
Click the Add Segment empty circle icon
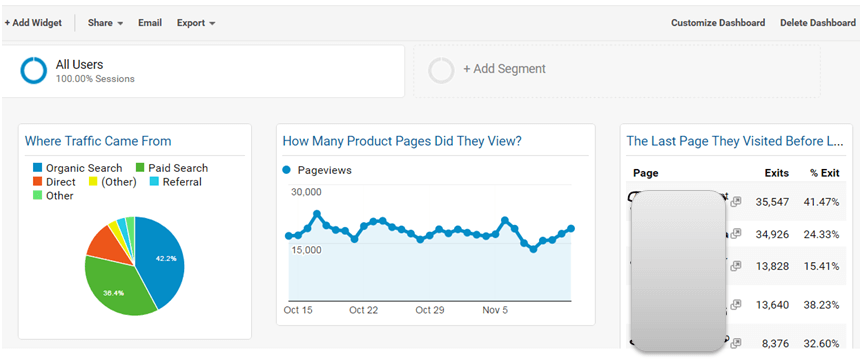441,71
